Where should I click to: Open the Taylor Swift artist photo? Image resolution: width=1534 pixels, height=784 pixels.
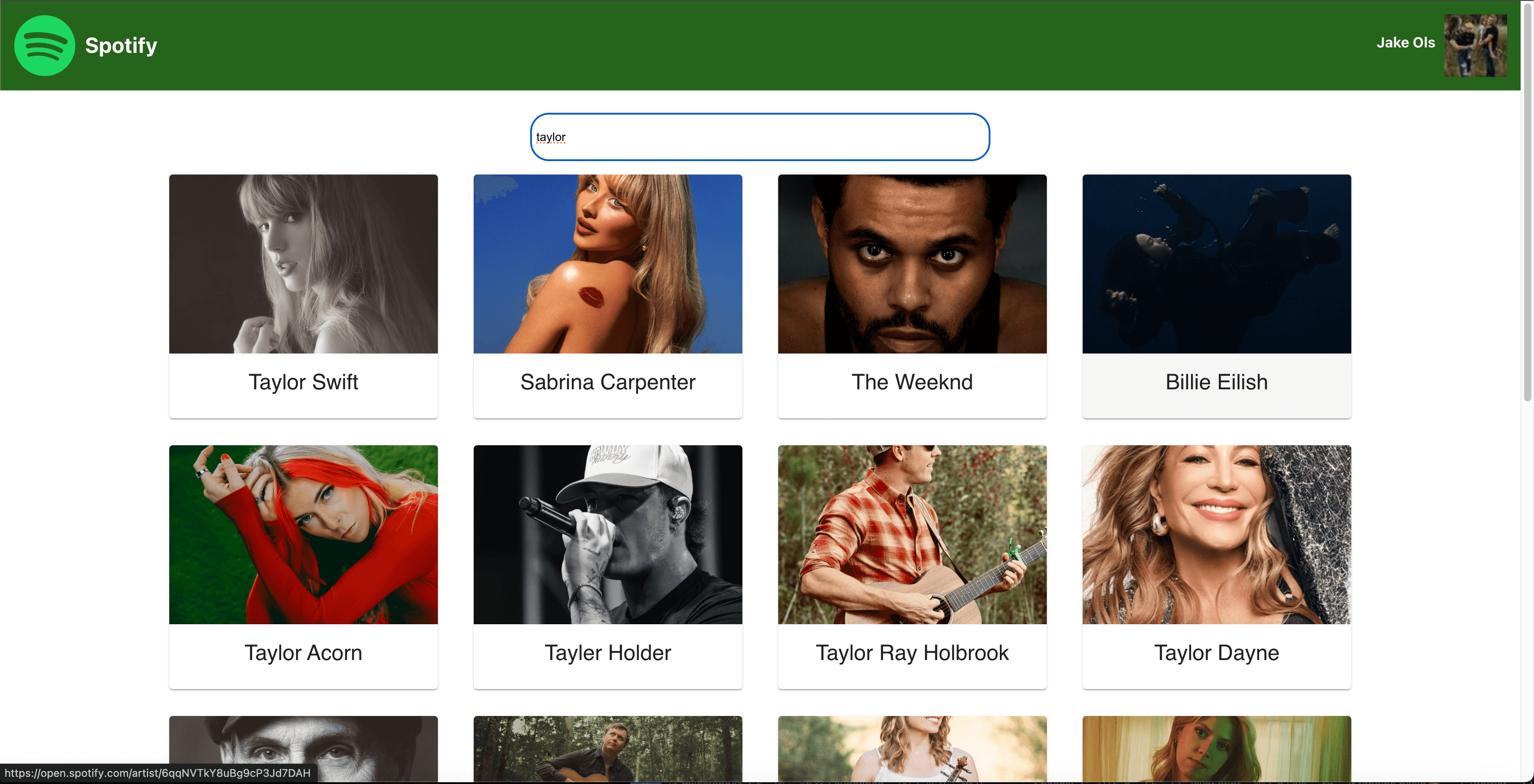pos(303,264)
